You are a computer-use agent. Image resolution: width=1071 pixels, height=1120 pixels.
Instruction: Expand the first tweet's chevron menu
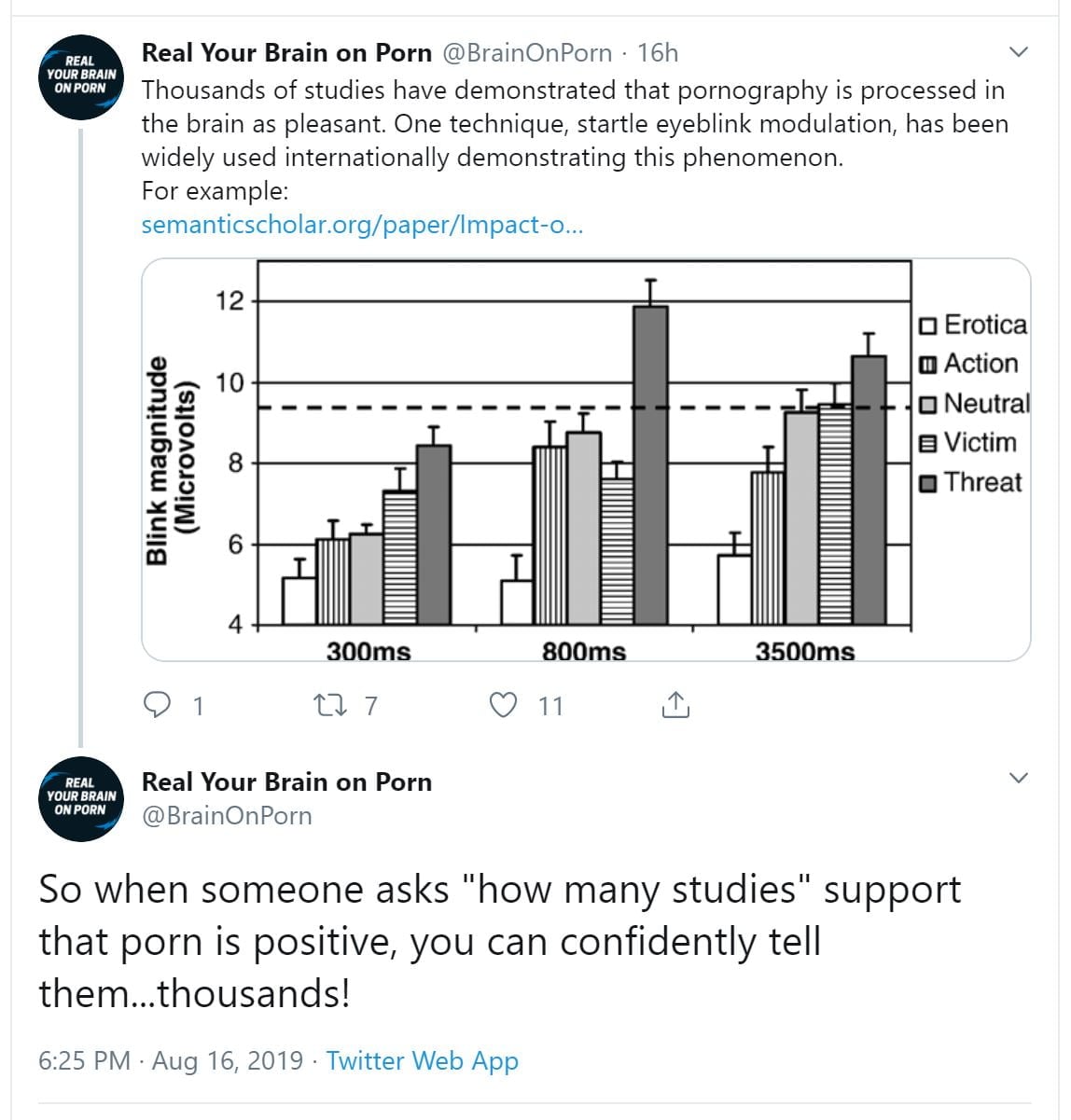coord(1019,52)
